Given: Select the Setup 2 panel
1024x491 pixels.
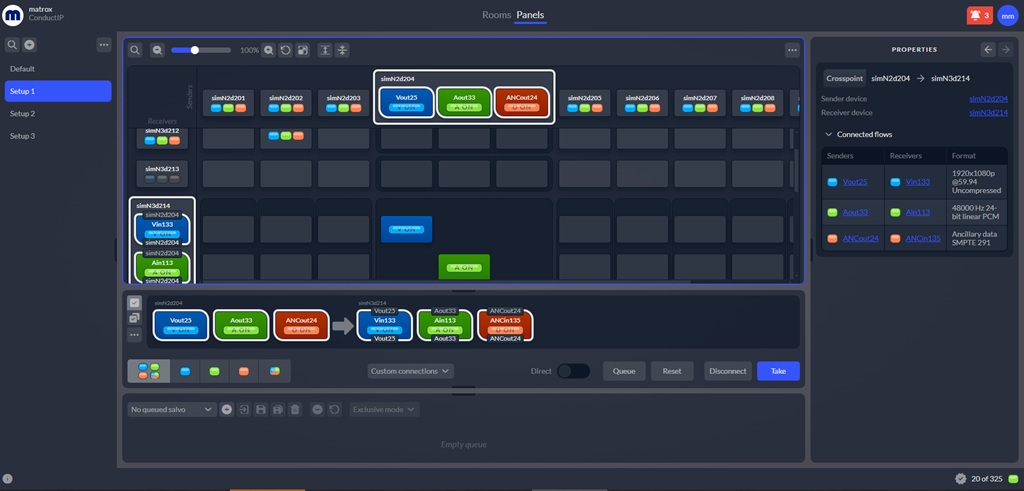Looking at the screenshot, I should pos(58,114).
